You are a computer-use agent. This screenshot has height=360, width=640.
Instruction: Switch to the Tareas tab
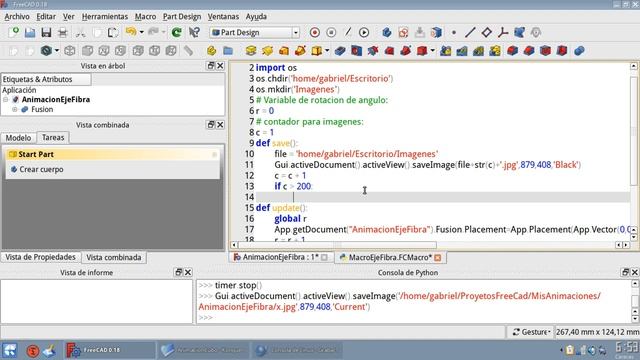[x=53, y=138]
